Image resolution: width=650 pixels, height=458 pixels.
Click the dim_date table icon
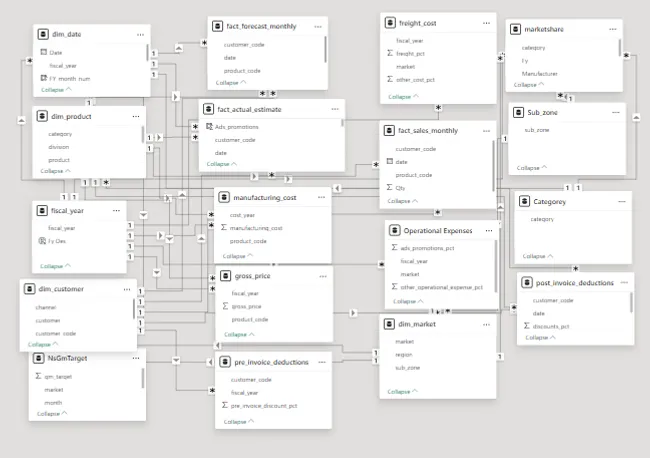pos(43,34)
